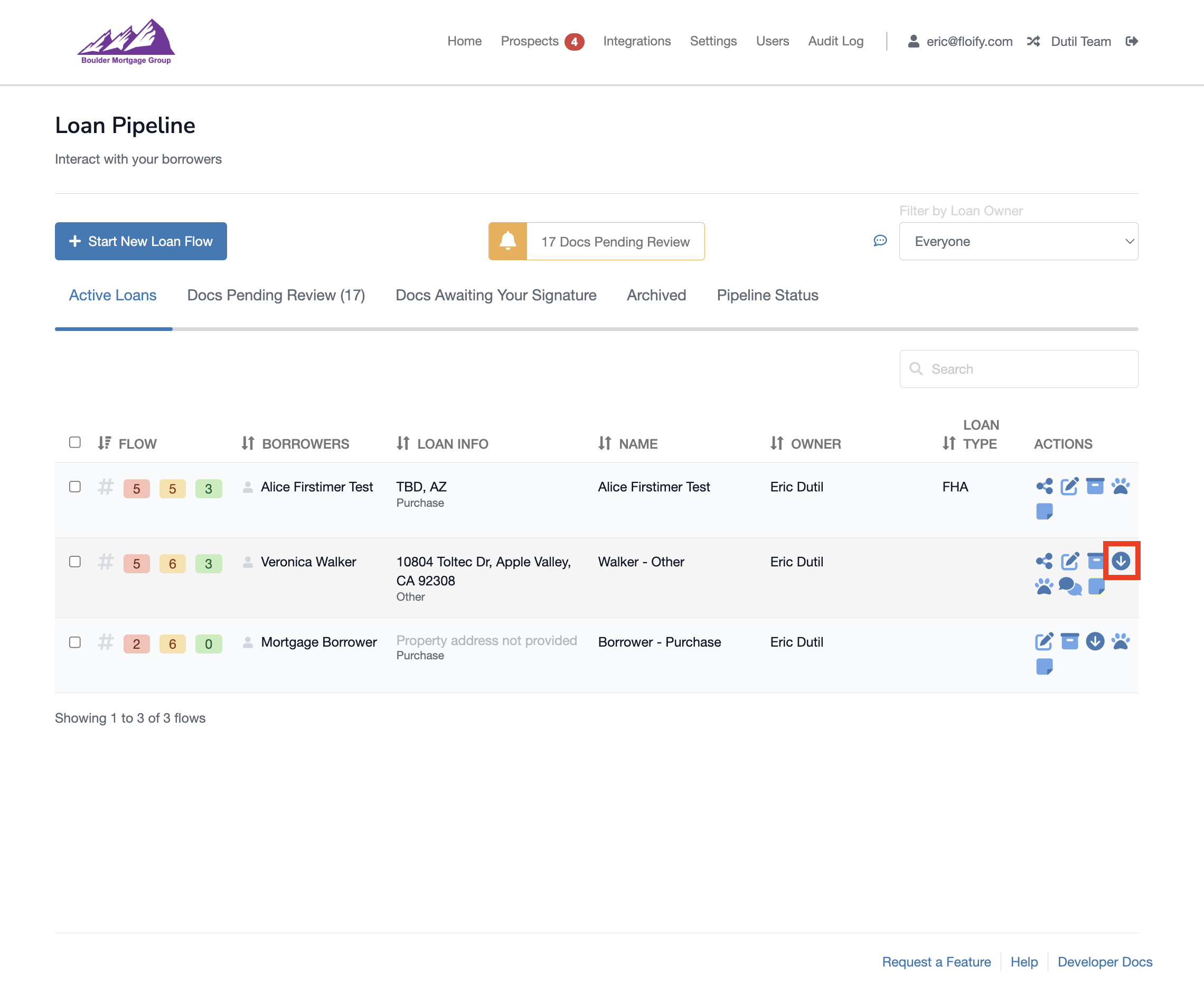
Task: Click share icon for Alice Firstimer Test
Action: (1044, 487)
